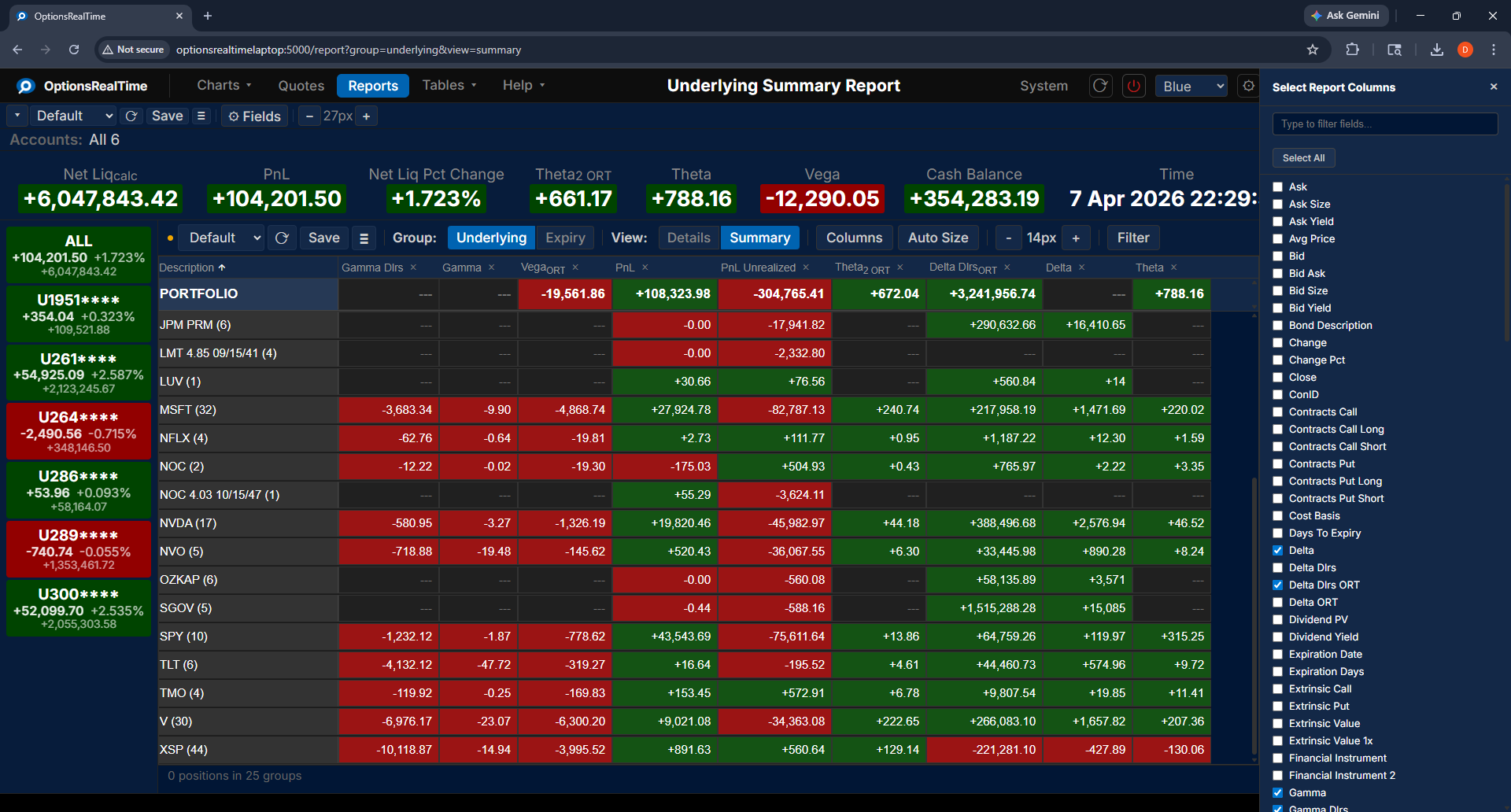The image size is (1511, 812).
Task: Open browser downloads icon
Action: click(x=1437, y=50)
